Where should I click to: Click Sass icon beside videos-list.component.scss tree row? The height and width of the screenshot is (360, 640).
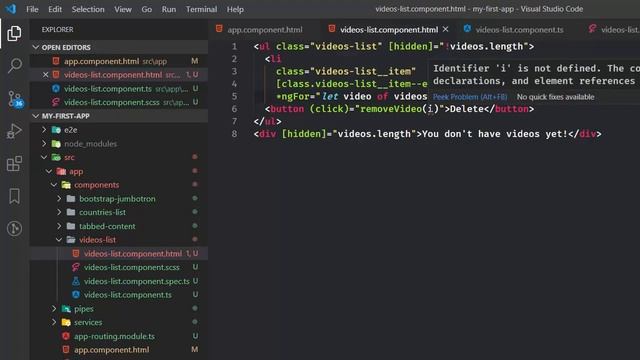pos(76,267)
